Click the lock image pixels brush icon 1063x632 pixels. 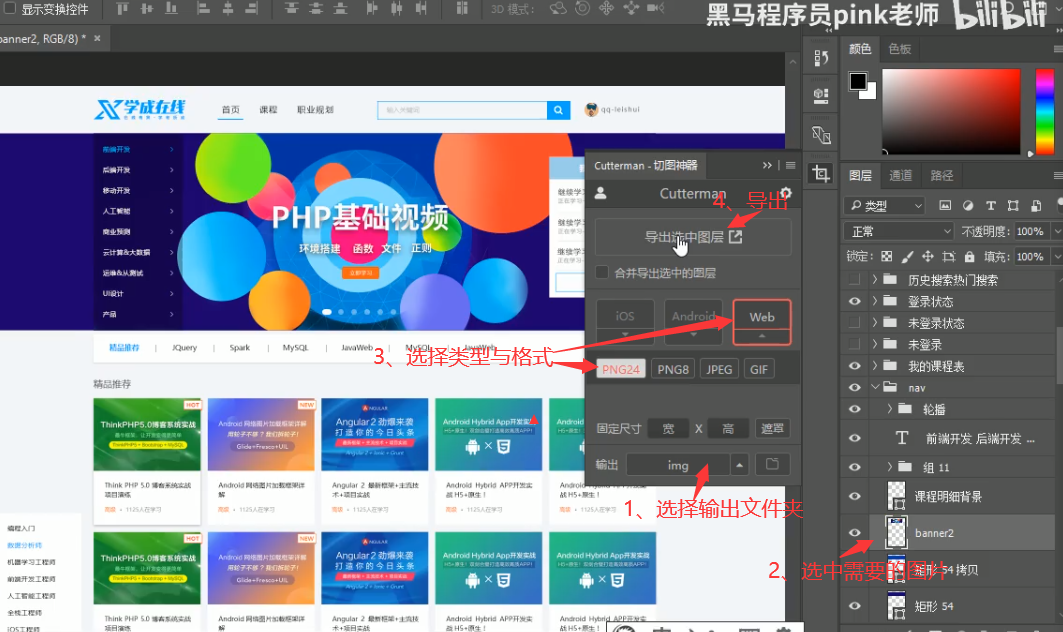907,256
